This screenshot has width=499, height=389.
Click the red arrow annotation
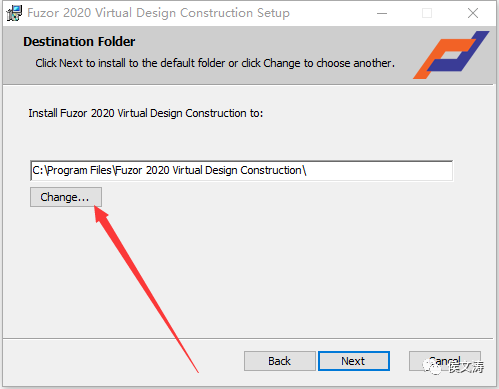point(146,289)
